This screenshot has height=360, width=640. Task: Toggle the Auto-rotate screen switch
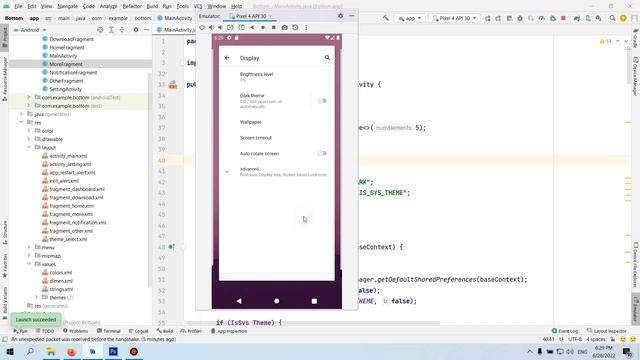tap(322, 153)
